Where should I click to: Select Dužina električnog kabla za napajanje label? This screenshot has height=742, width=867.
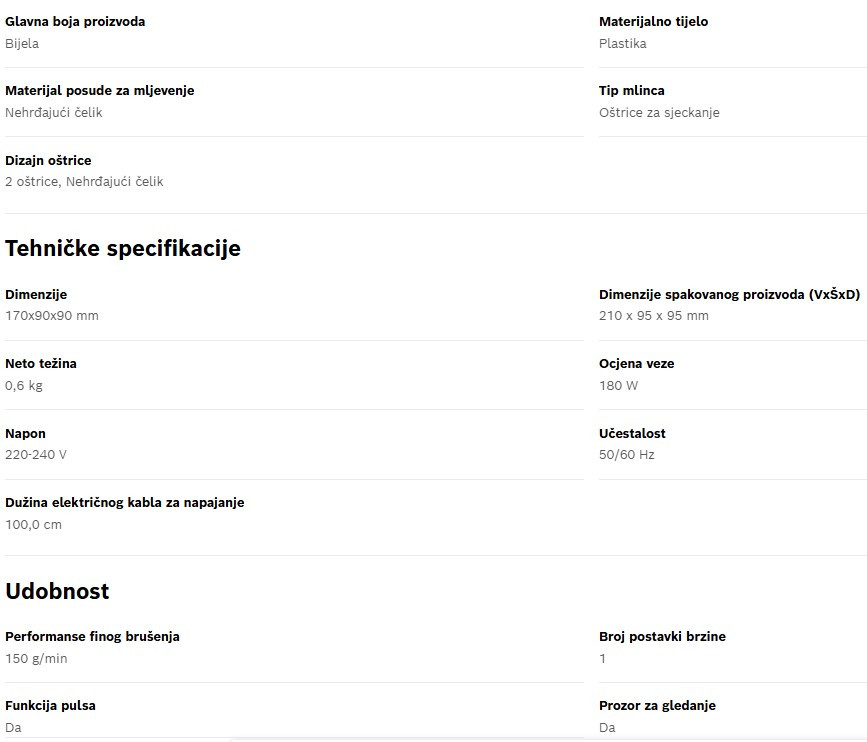coord(125,503)
